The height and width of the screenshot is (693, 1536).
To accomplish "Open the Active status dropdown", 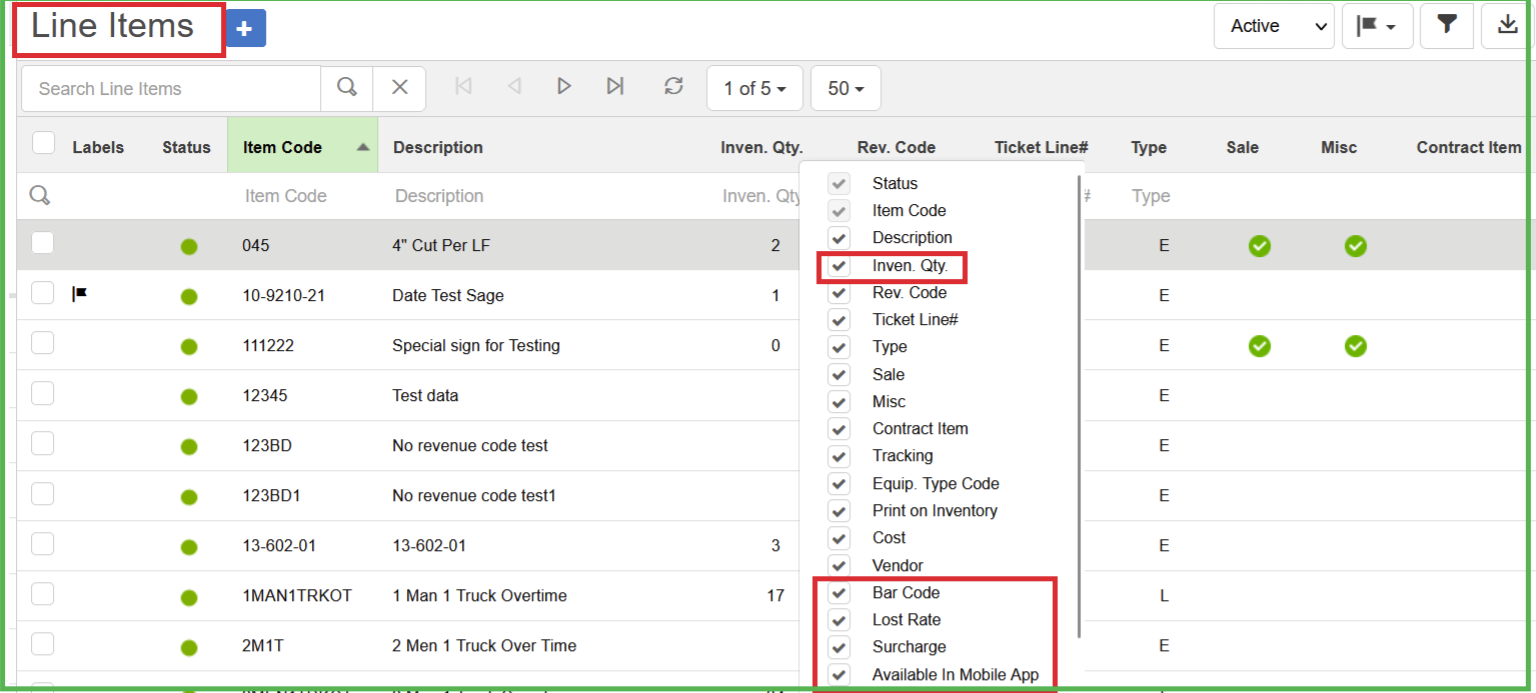I will [1273, 26].
